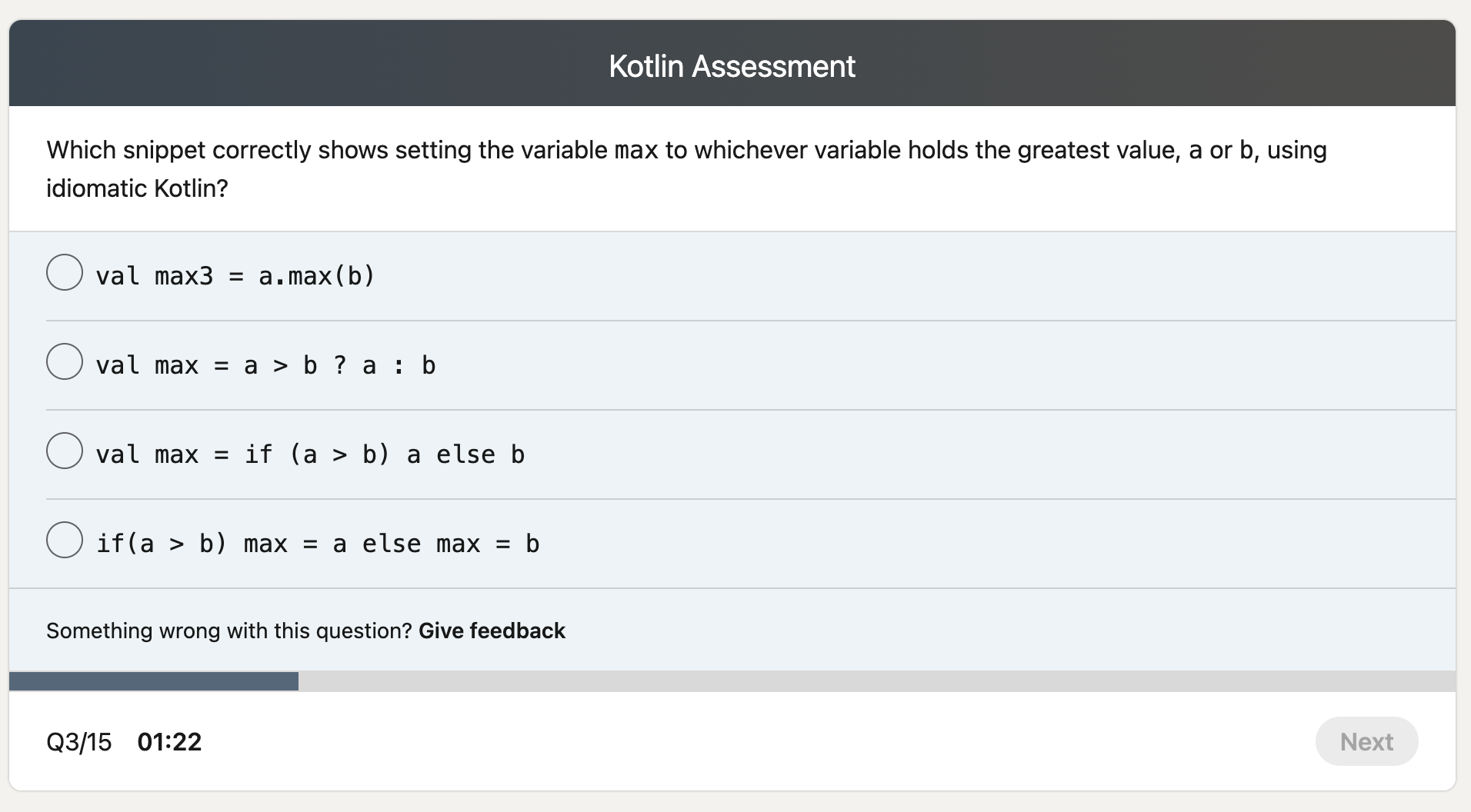Click the Give feedback link
Viewport: 1471px width, 812px height.
[x=492, y=631]
